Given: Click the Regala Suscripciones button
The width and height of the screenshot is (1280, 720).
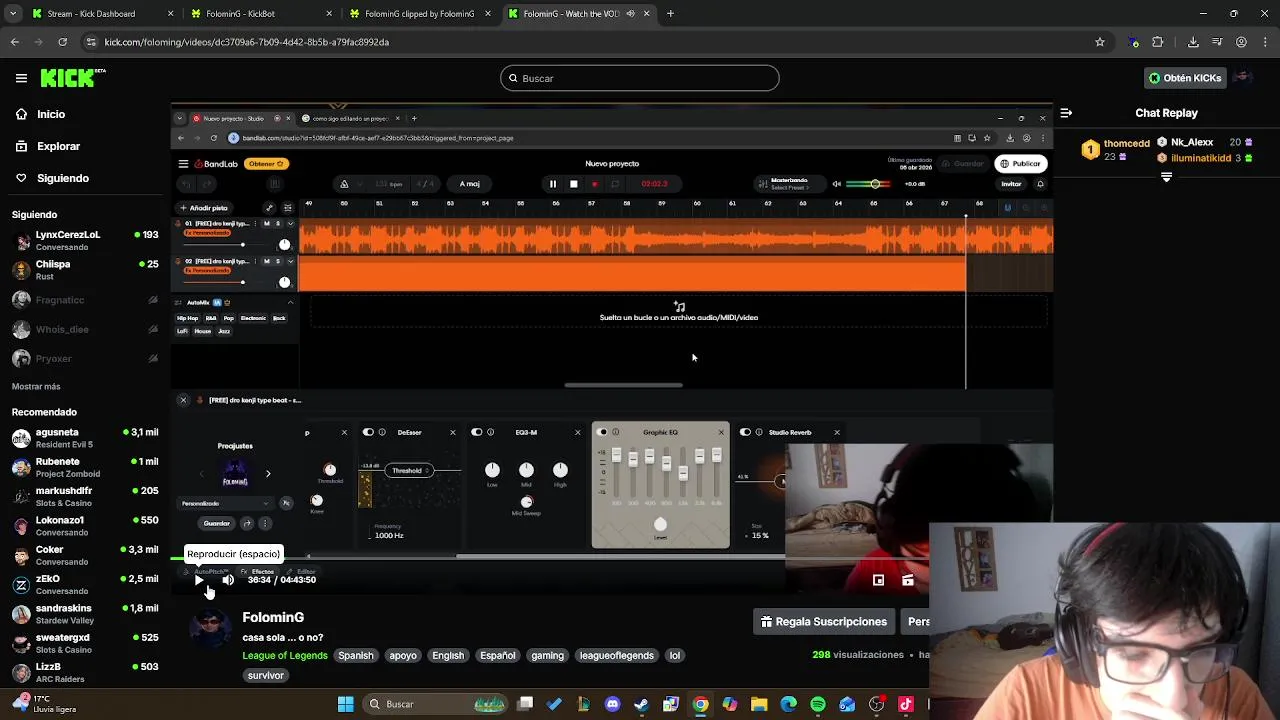Looking at the screenshot, I should [824, 621].
